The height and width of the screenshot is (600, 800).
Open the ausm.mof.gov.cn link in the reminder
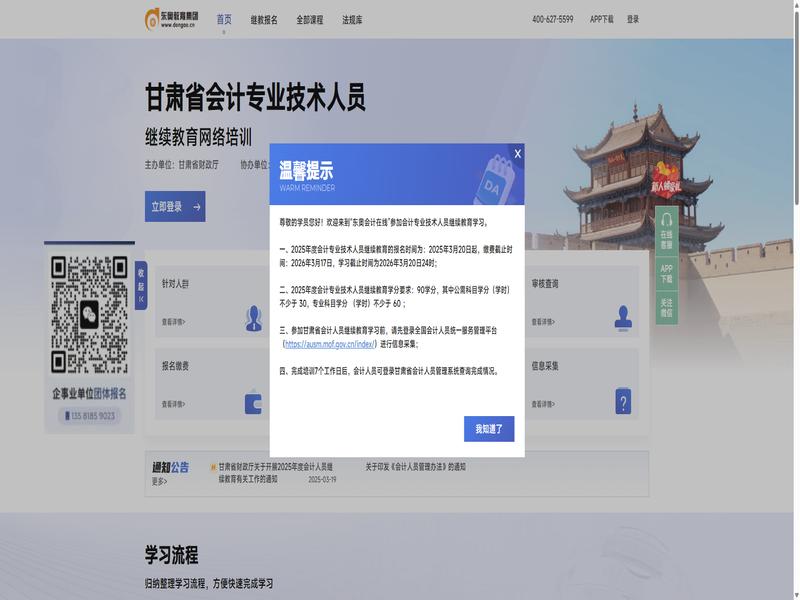330,344
